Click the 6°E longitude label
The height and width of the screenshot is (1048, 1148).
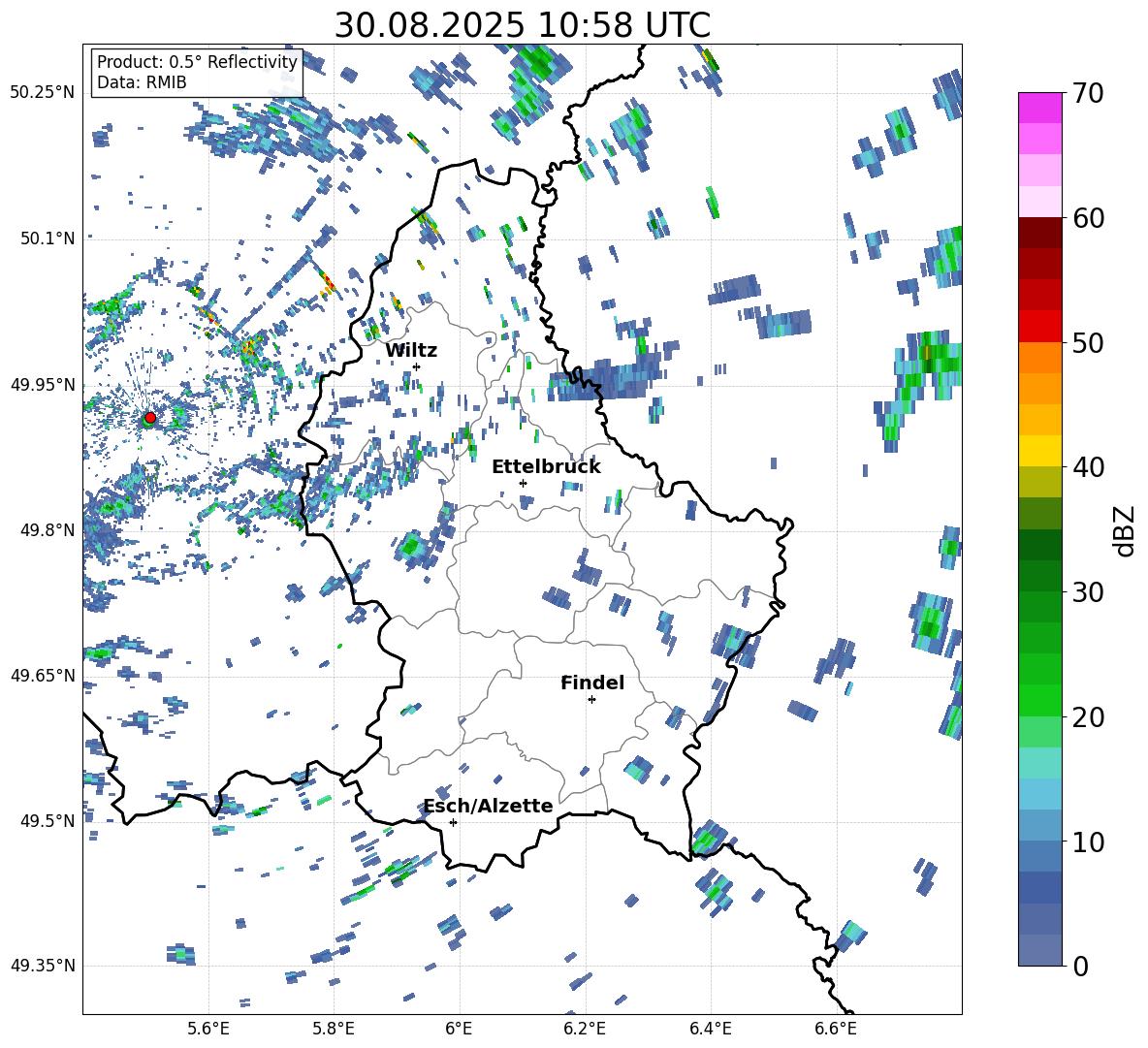coord(459,1029)
